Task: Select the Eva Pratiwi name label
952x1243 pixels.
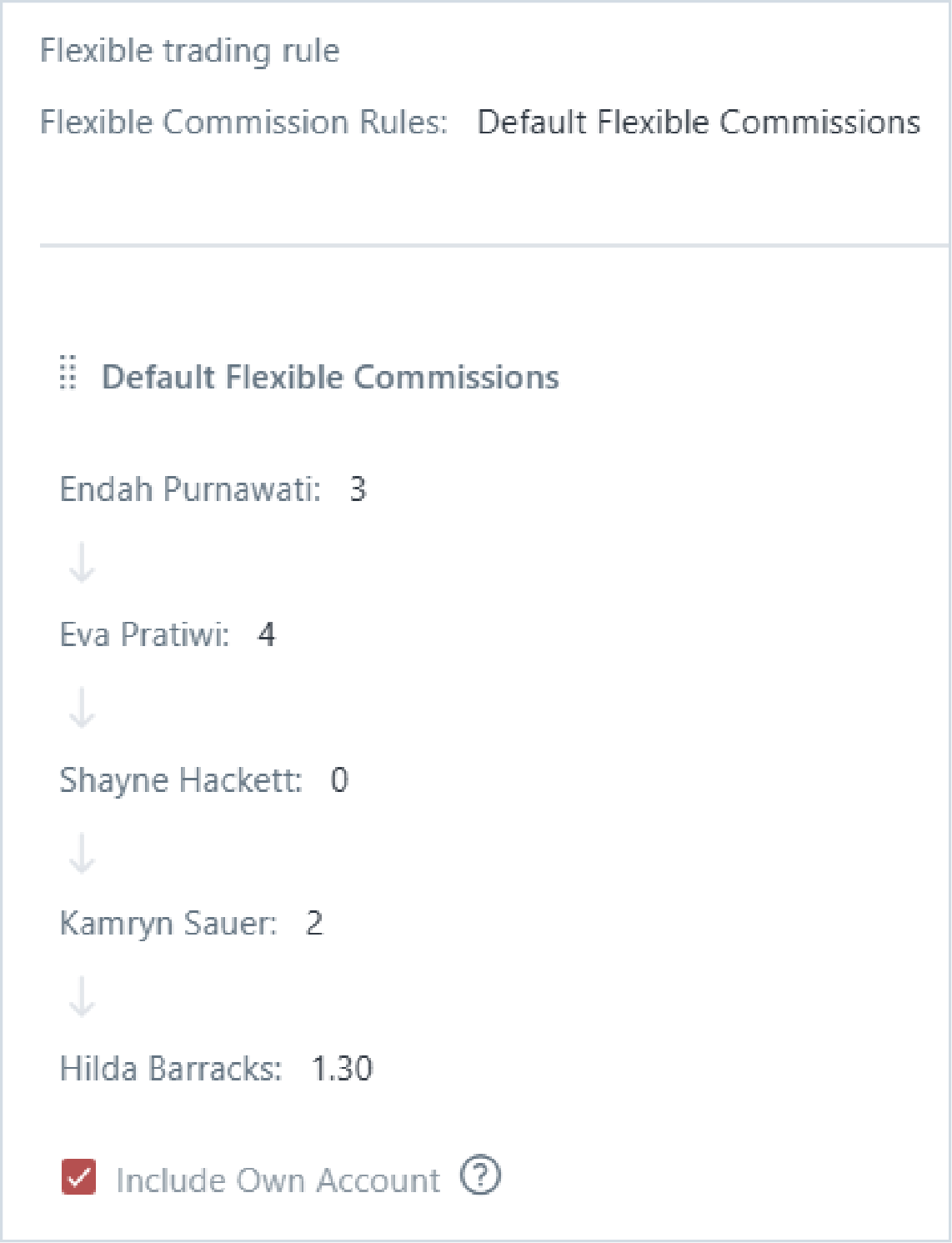Action: (x=144, y=634)
